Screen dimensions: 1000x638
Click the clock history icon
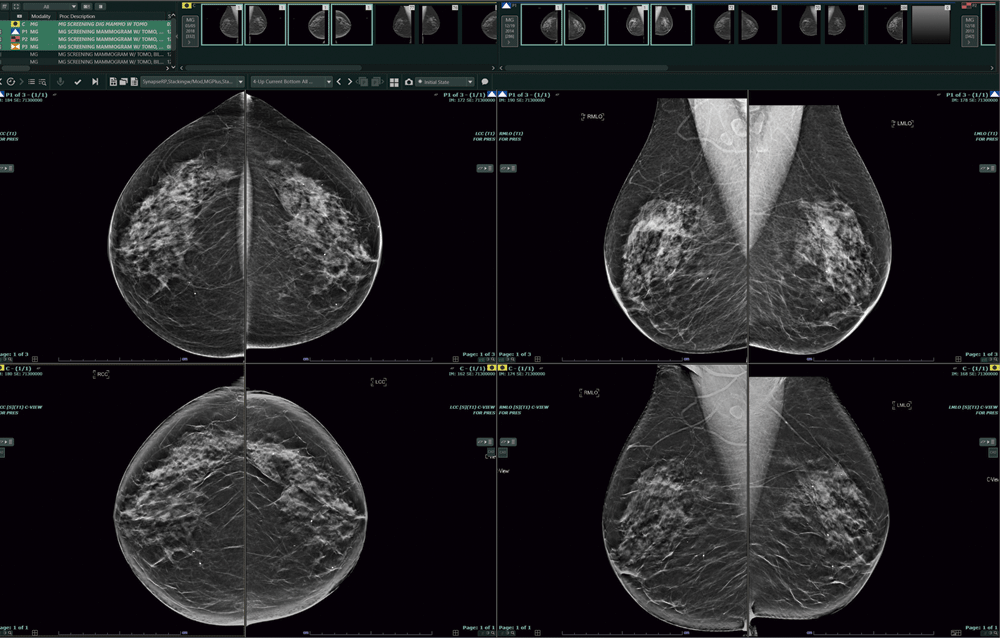[10, 82]
